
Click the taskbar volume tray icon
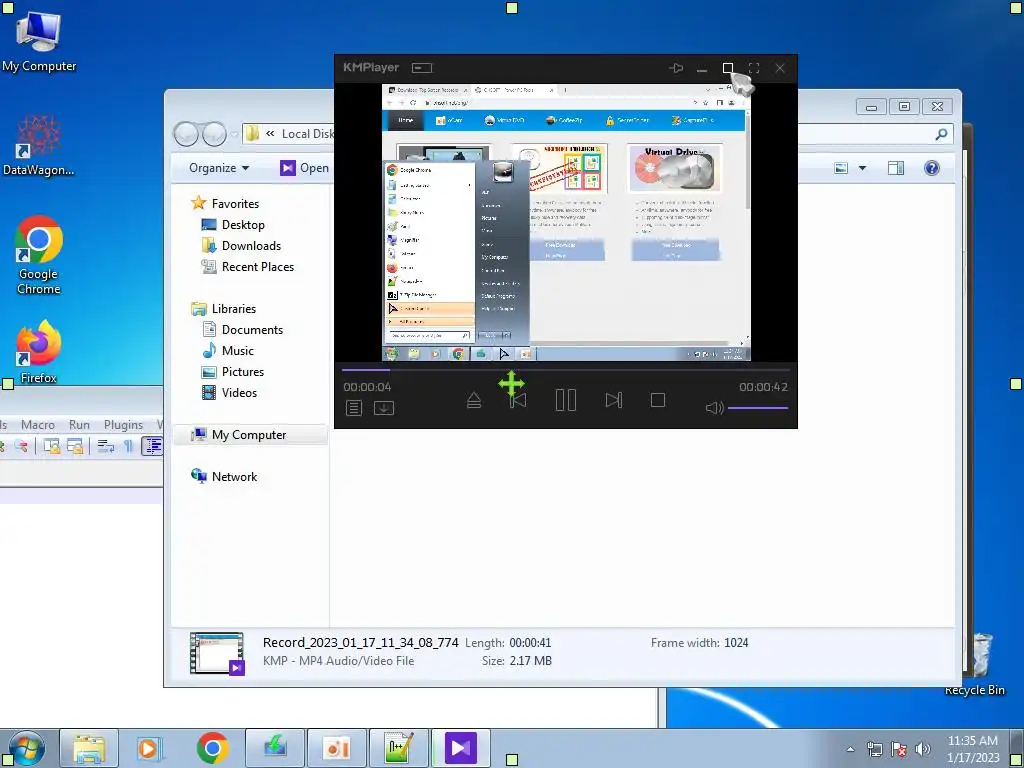pos(923,749)
